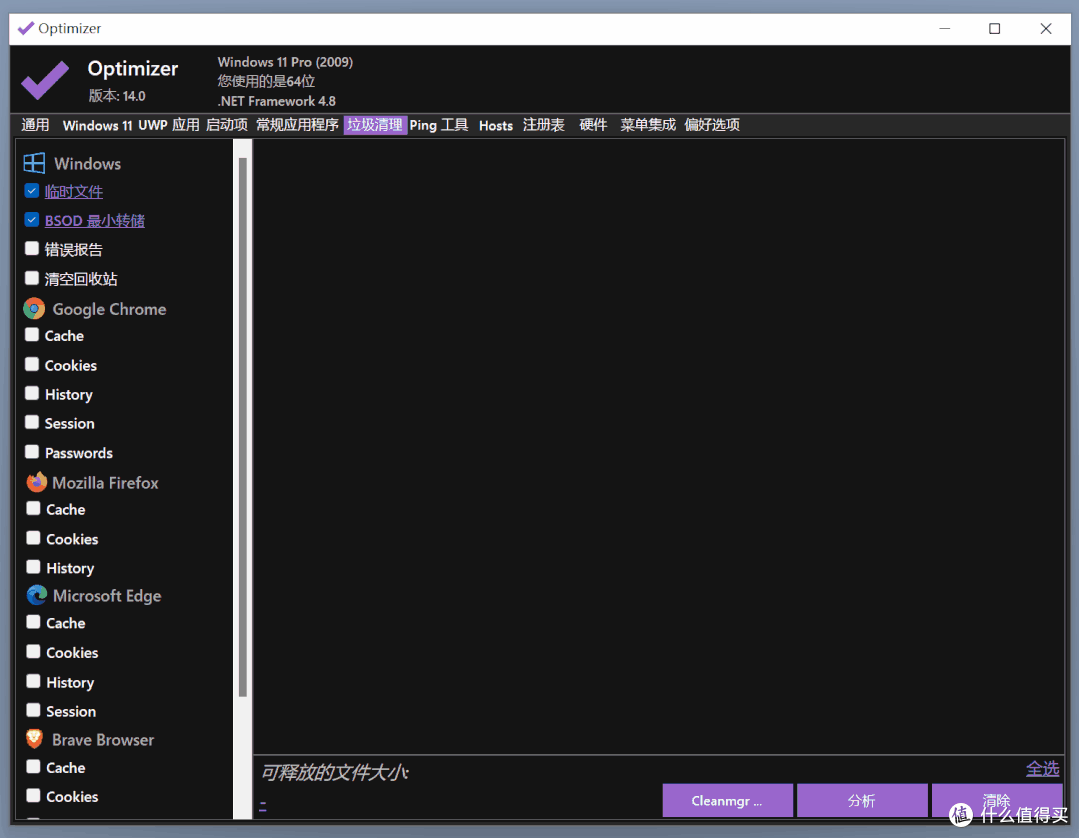Check Brave Browser Cookies option
Viewport: 1079px width, 838px height.
(33, 795)
